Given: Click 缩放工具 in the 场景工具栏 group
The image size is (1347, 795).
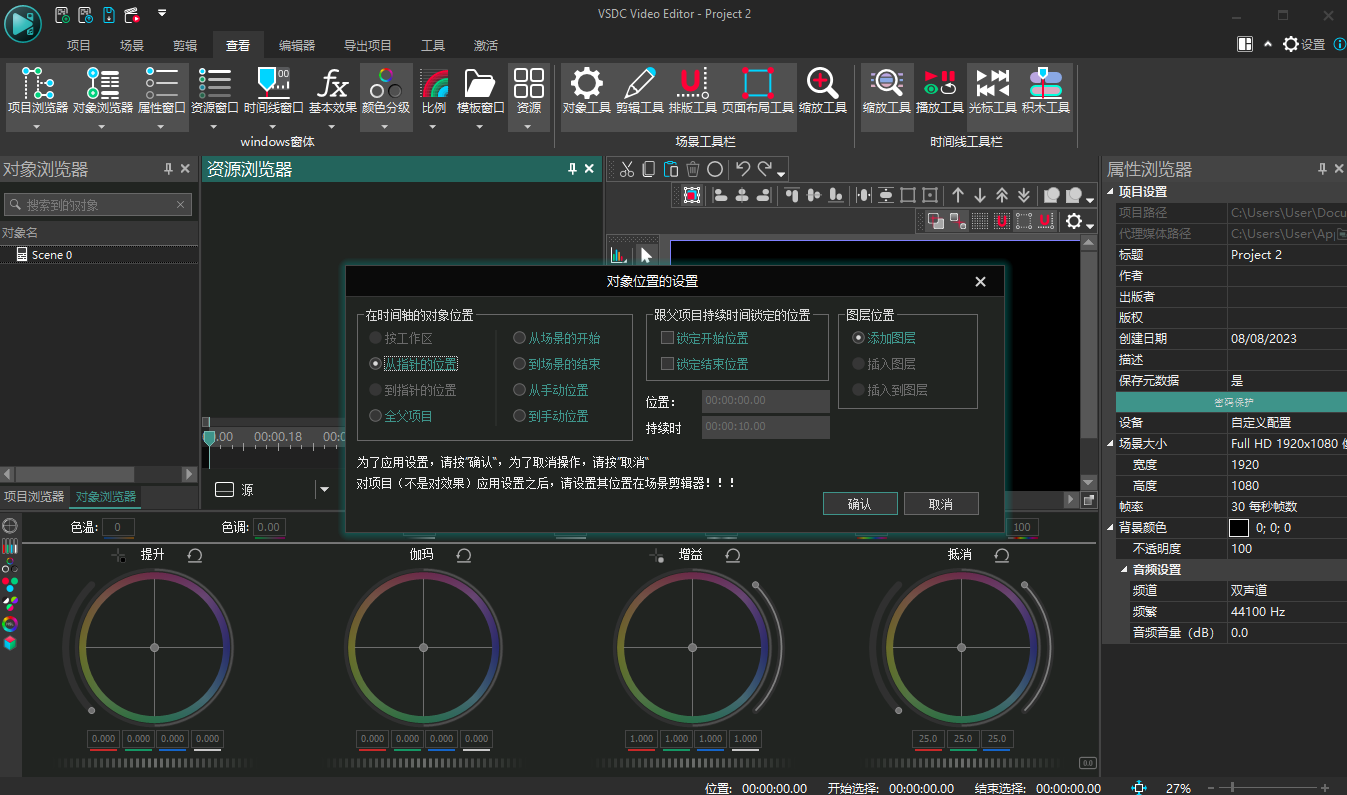Looking at the screenshot, I should 822,91.
